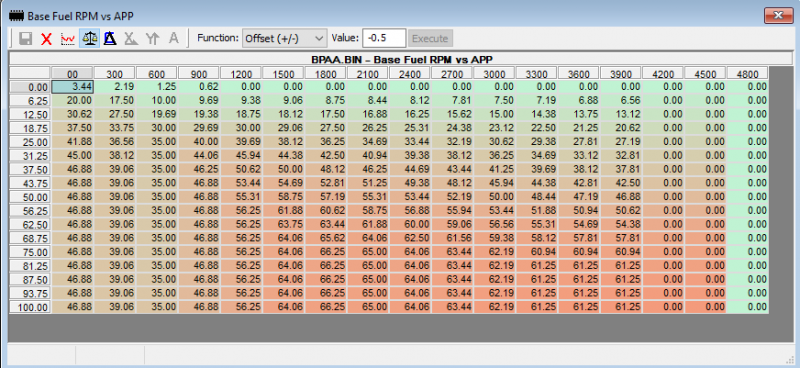Screen dimensions: 800x368
Task: Click the 4800 column header
Action: click(747, 73)
